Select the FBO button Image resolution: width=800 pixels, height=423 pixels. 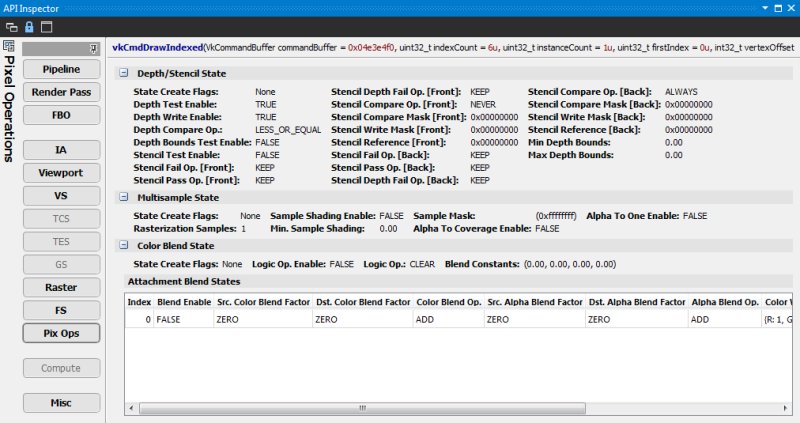[x=61, y=115]
